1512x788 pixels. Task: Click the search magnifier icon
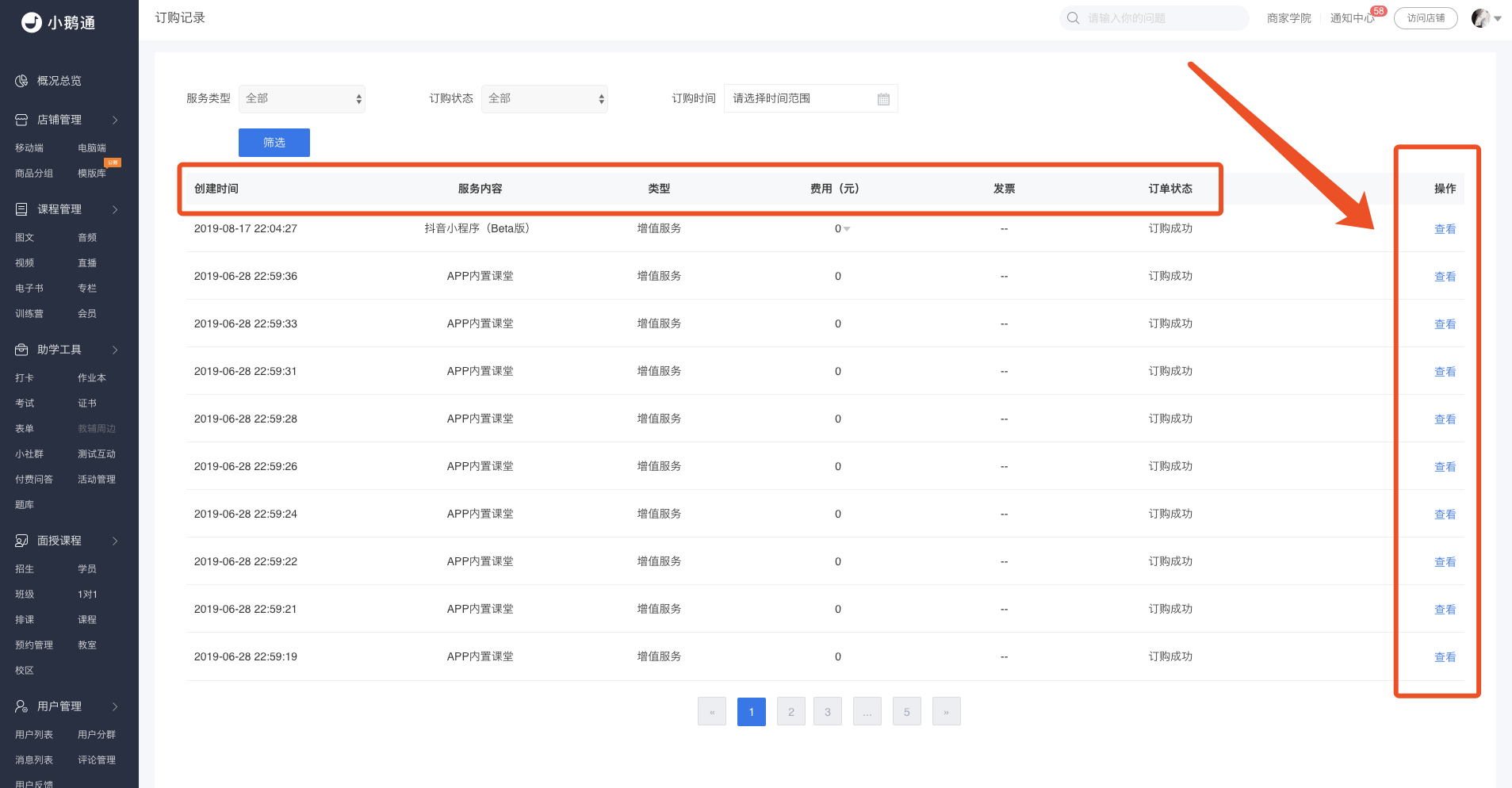coord(1073,18)
